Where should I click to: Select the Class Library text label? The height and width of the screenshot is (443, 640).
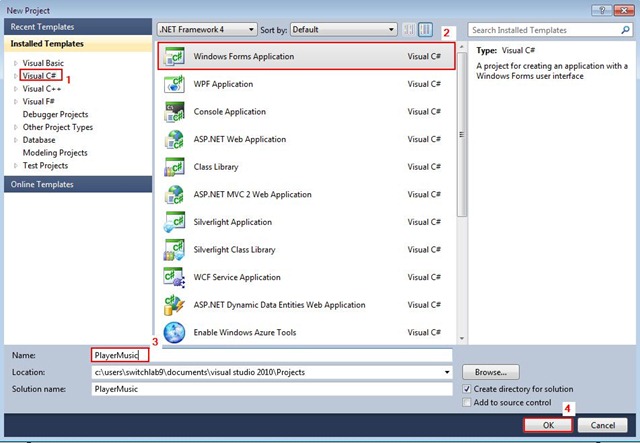[x=216, y=167]
